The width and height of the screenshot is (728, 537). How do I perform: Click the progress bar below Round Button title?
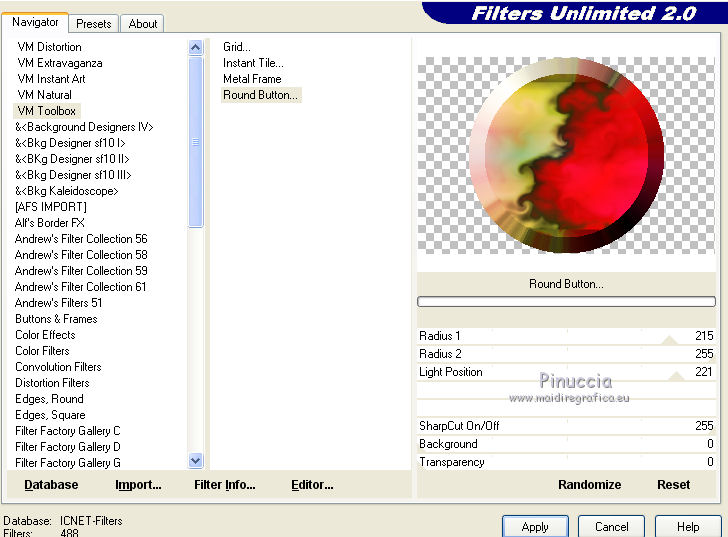coord(566,302)
